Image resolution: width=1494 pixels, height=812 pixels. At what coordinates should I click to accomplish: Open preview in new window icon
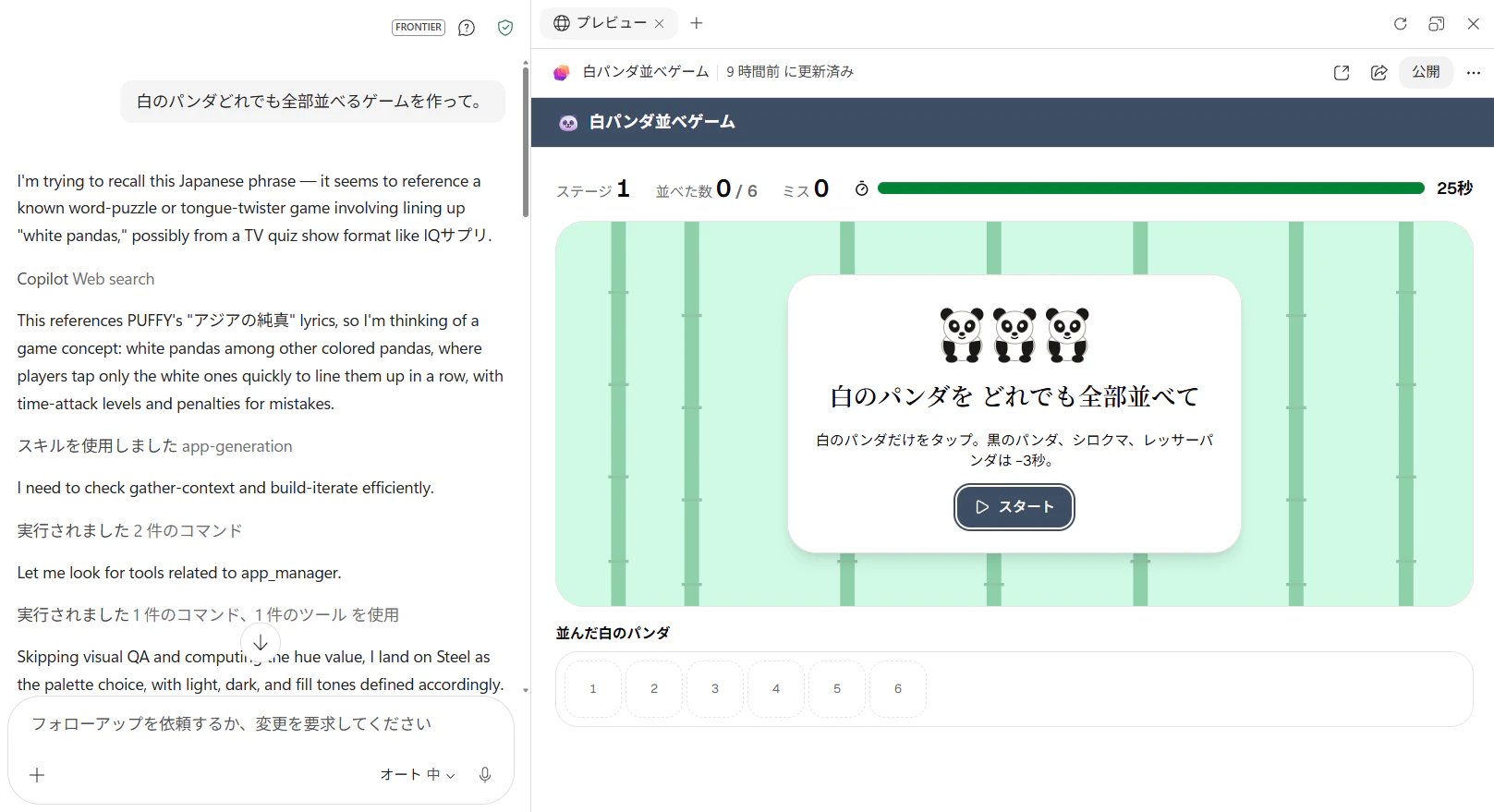coord(1342,72)
